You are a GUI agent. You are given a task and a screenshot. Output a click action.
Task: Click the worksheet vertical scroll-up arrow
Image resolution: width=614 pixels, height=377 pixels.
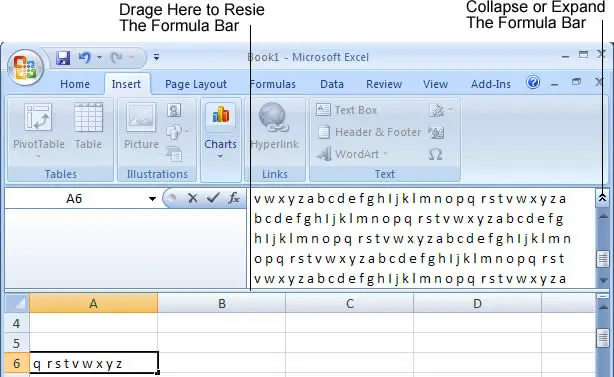click(x=603, y=307)
